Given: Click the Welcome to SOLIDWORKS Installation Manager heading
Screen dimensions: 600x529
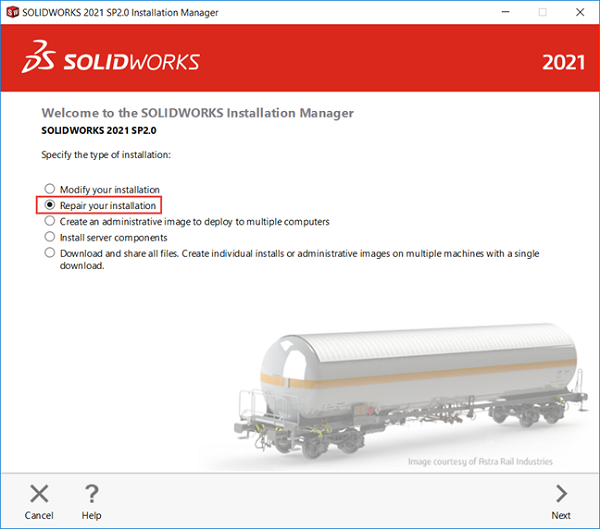Looking at the screenshot, I should (197, 113).
